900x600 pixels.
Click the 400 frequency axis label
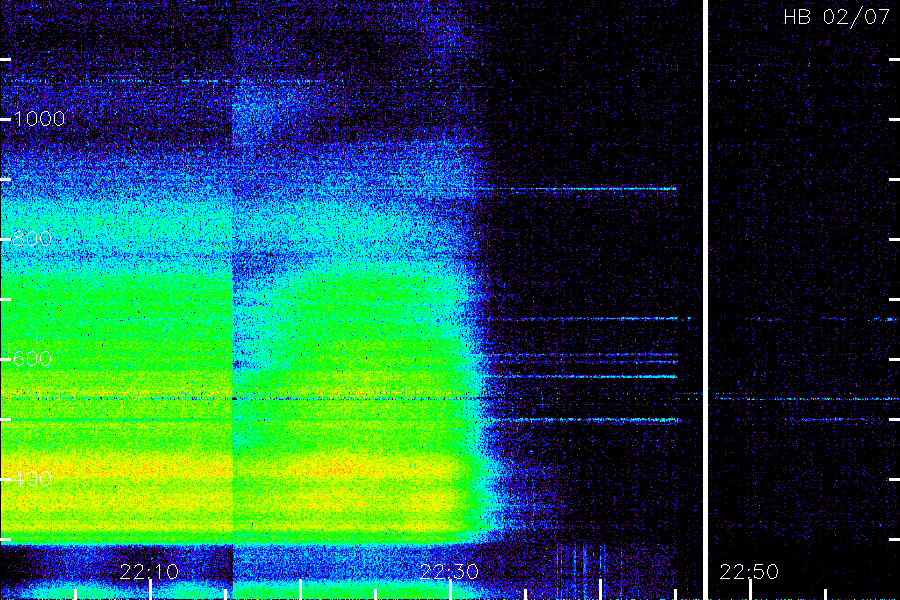tap(33, 479)
